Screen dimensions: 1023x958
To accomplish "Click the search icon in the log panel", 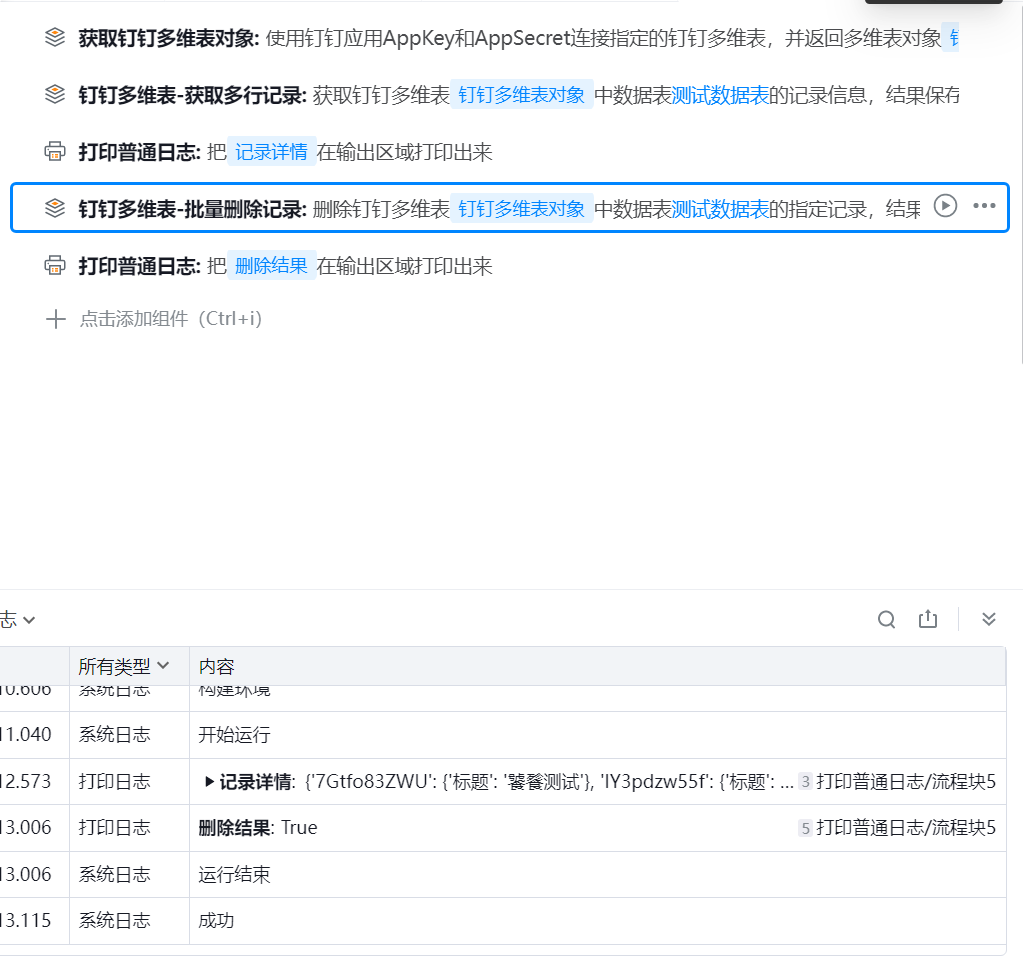I will pyautogui.click(x=886, y=620).
